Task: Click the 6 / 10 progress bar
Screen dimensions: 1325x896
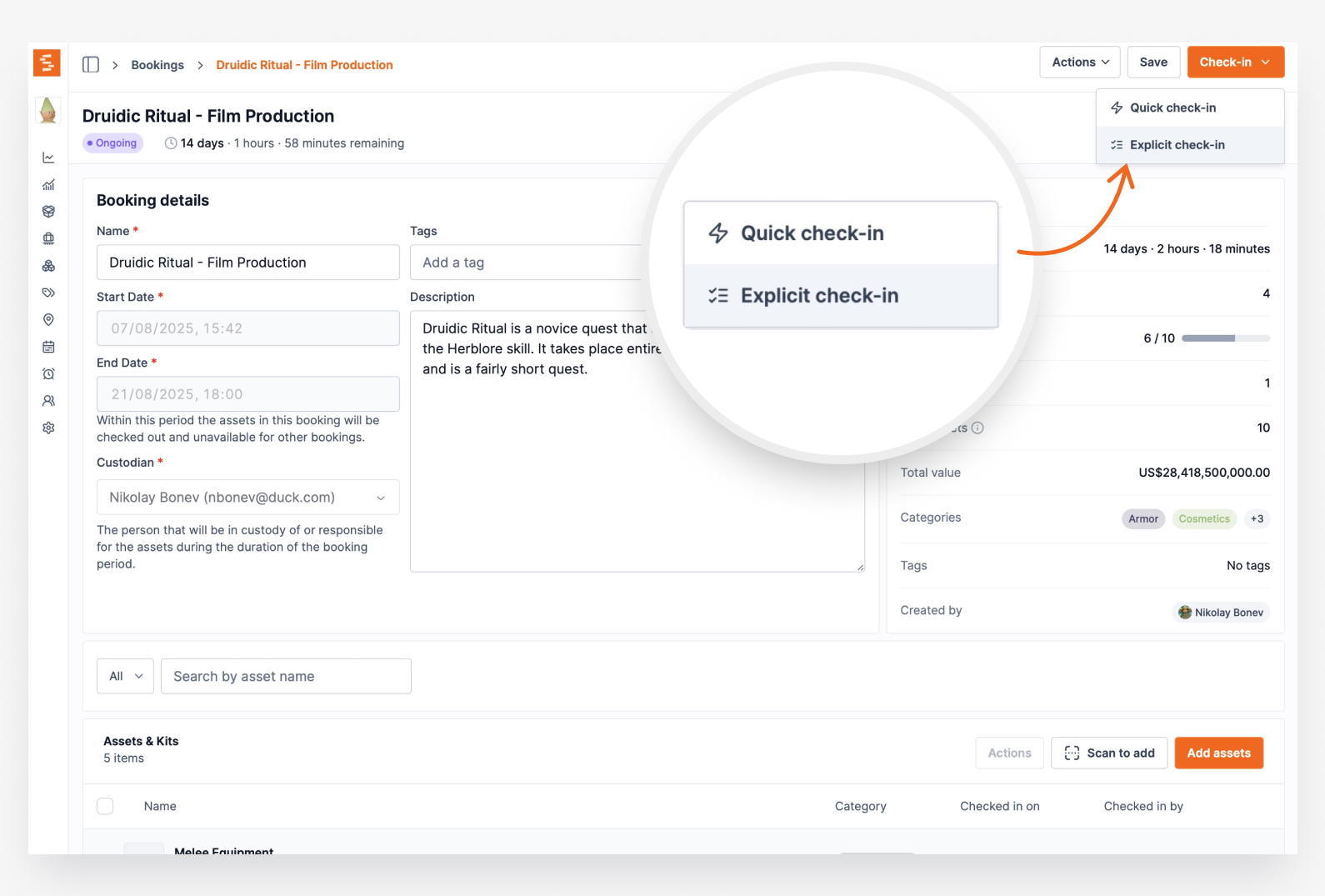Action: coord(1225,338)
